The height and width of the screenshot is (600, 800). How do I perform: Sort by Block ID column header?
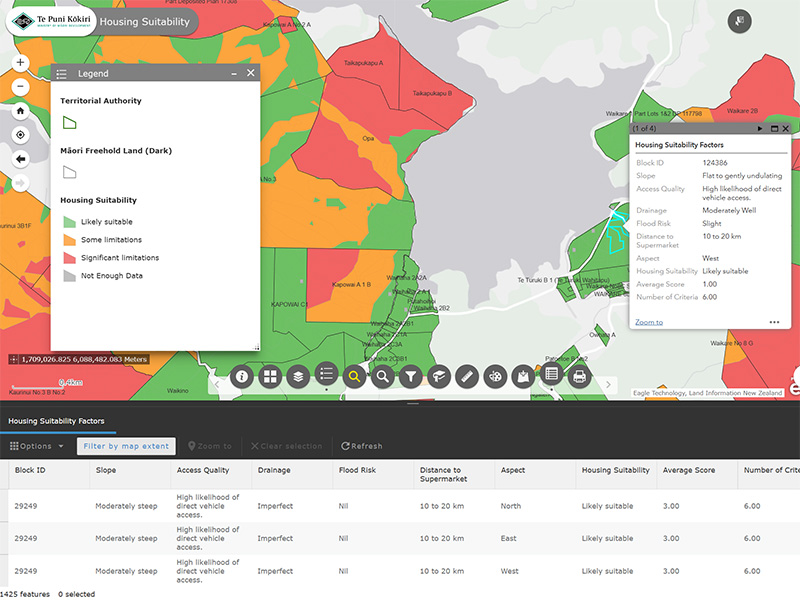tap(28, 470)
